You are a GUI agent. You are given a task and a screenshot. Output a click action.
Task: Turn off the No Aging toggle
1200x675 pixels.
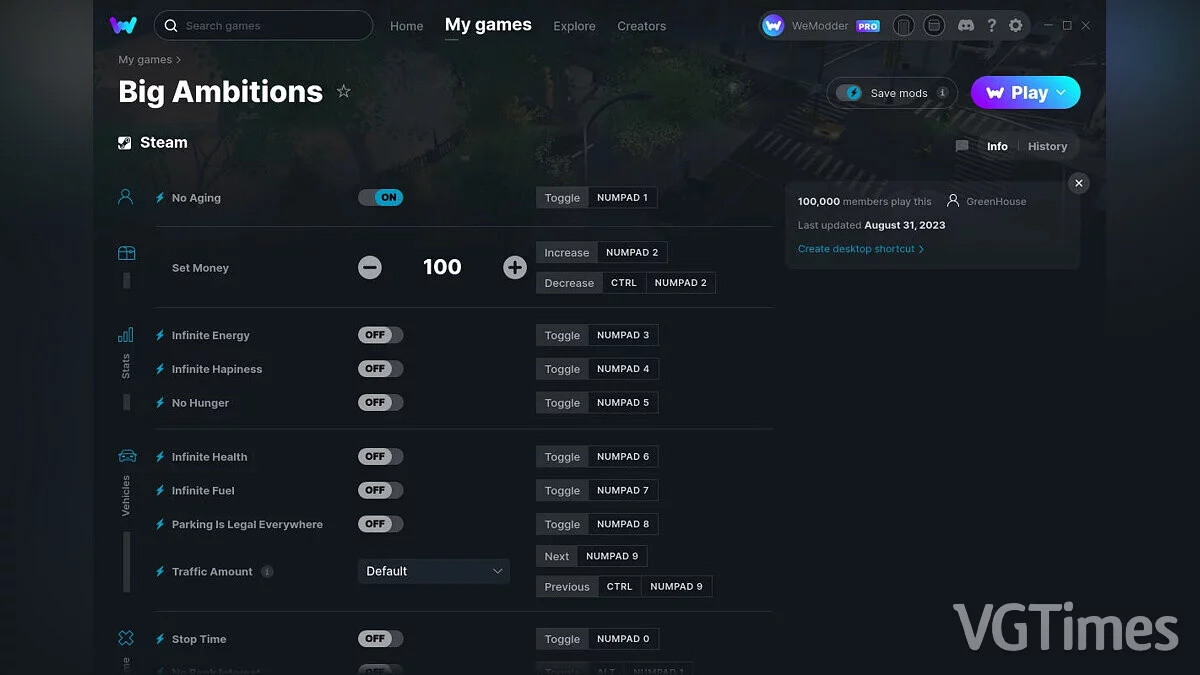tap(381, 198)
